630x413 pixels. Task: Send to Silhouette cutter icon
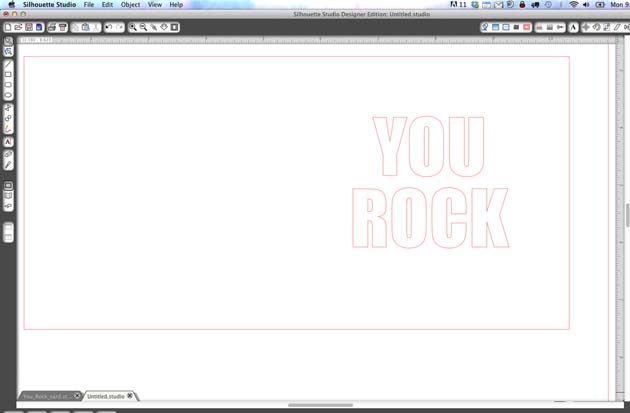click(62, 27)
